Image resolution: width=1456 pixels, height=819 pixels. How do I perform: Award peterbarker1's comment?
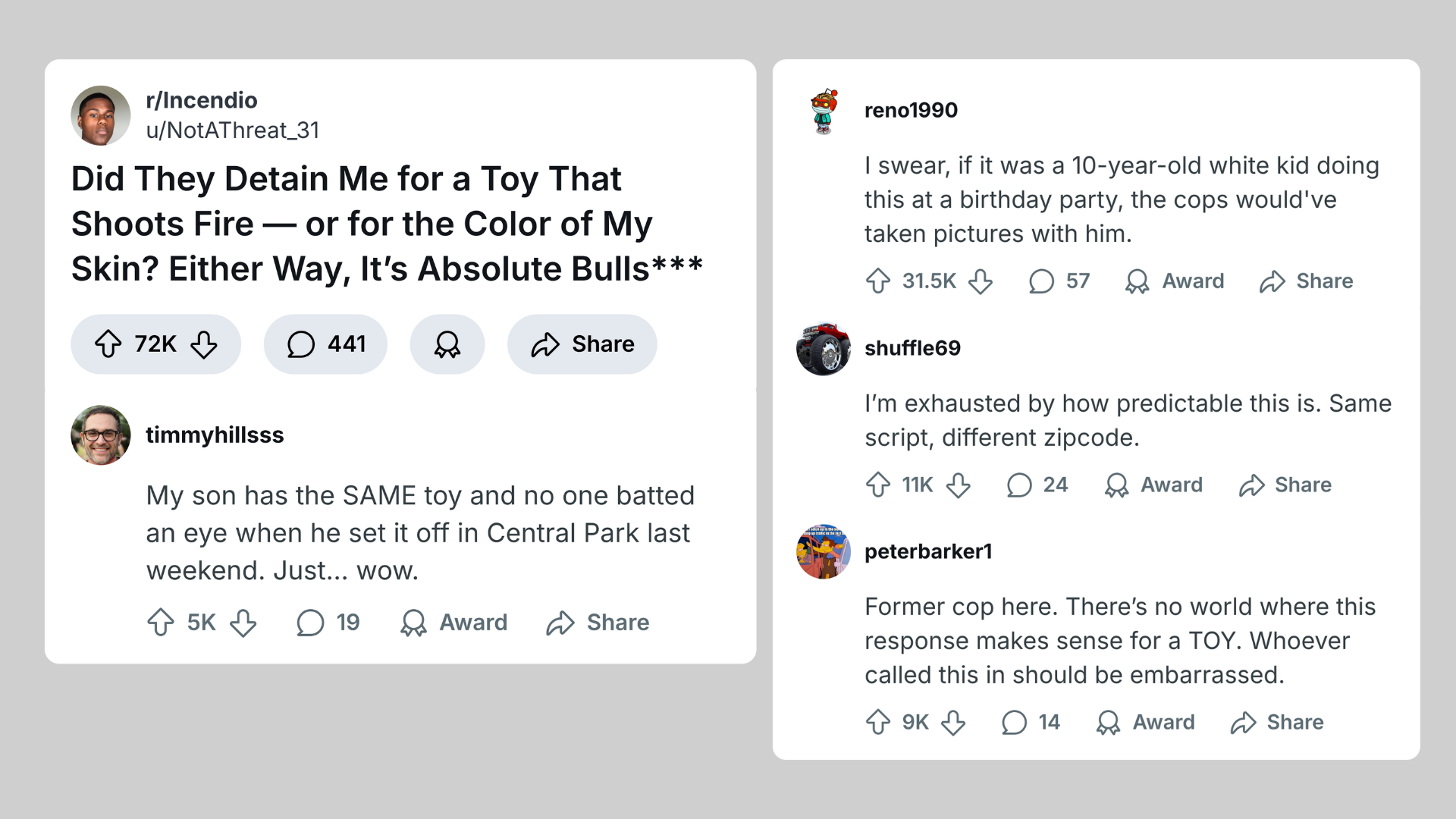1146,723
